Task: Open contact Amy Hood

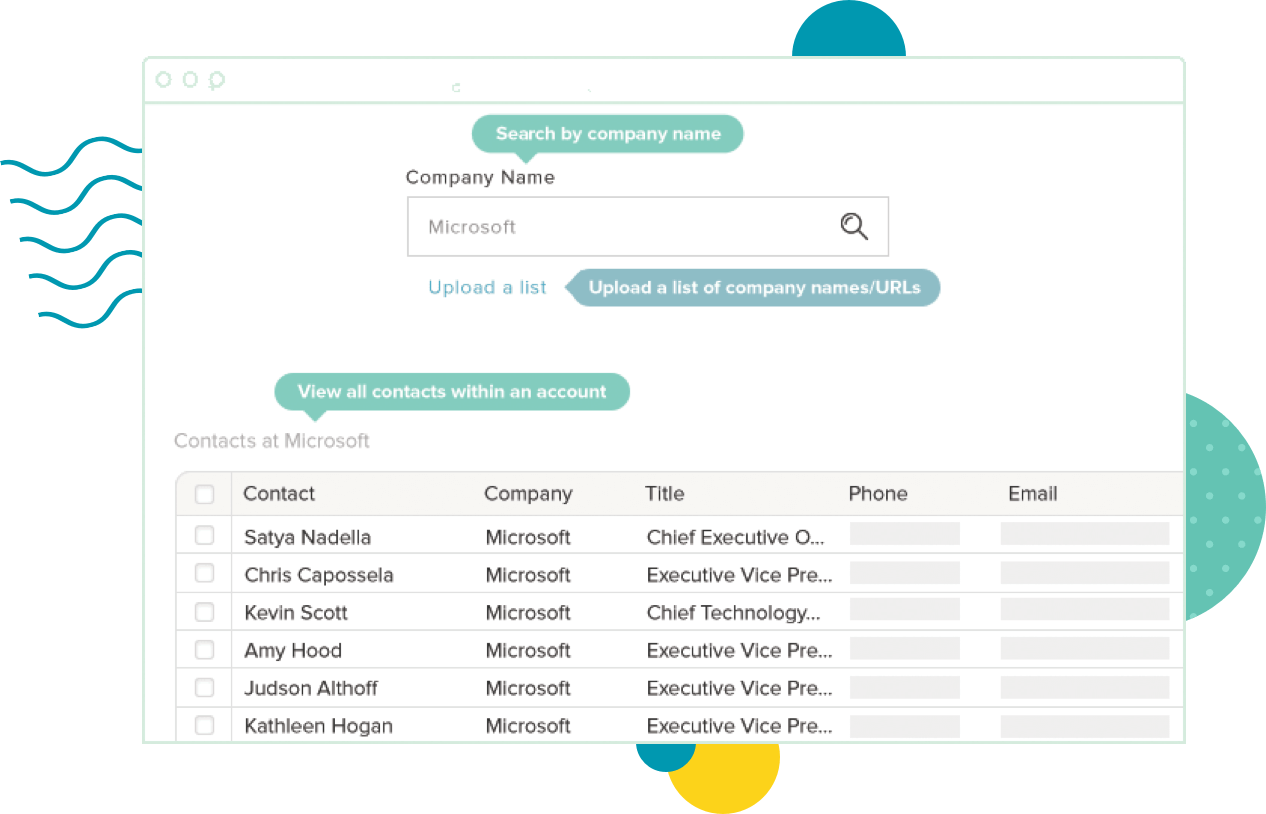Action: click(293, 651)
